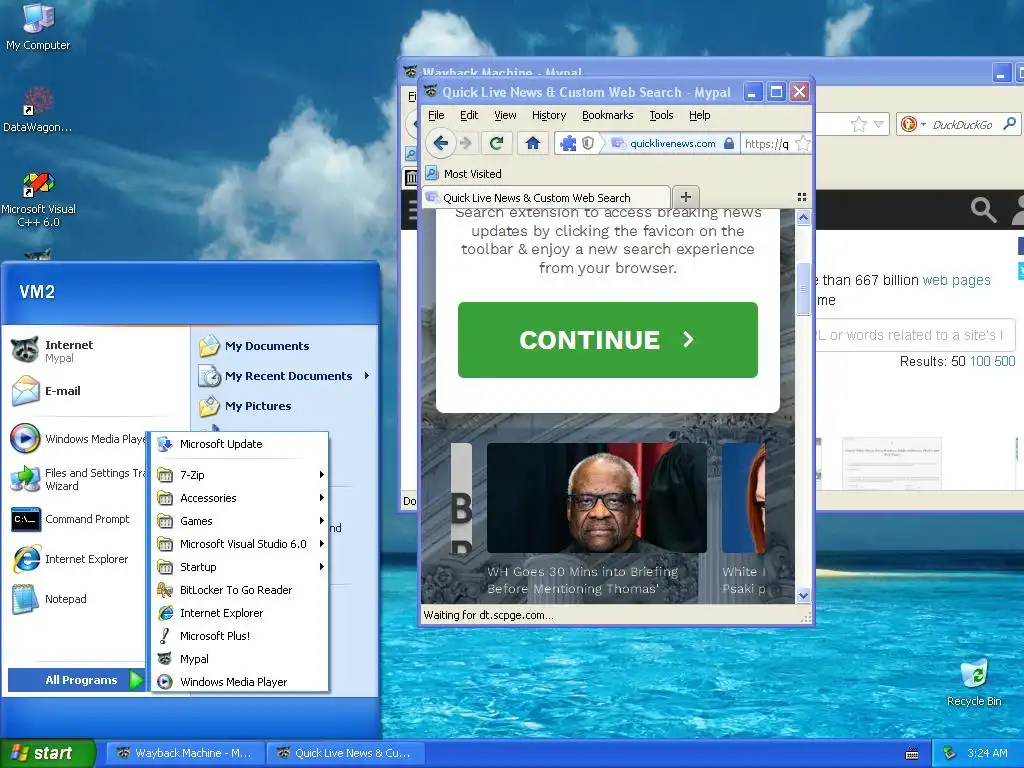
Task: Open Edit menu
Action: pos(469,115)
